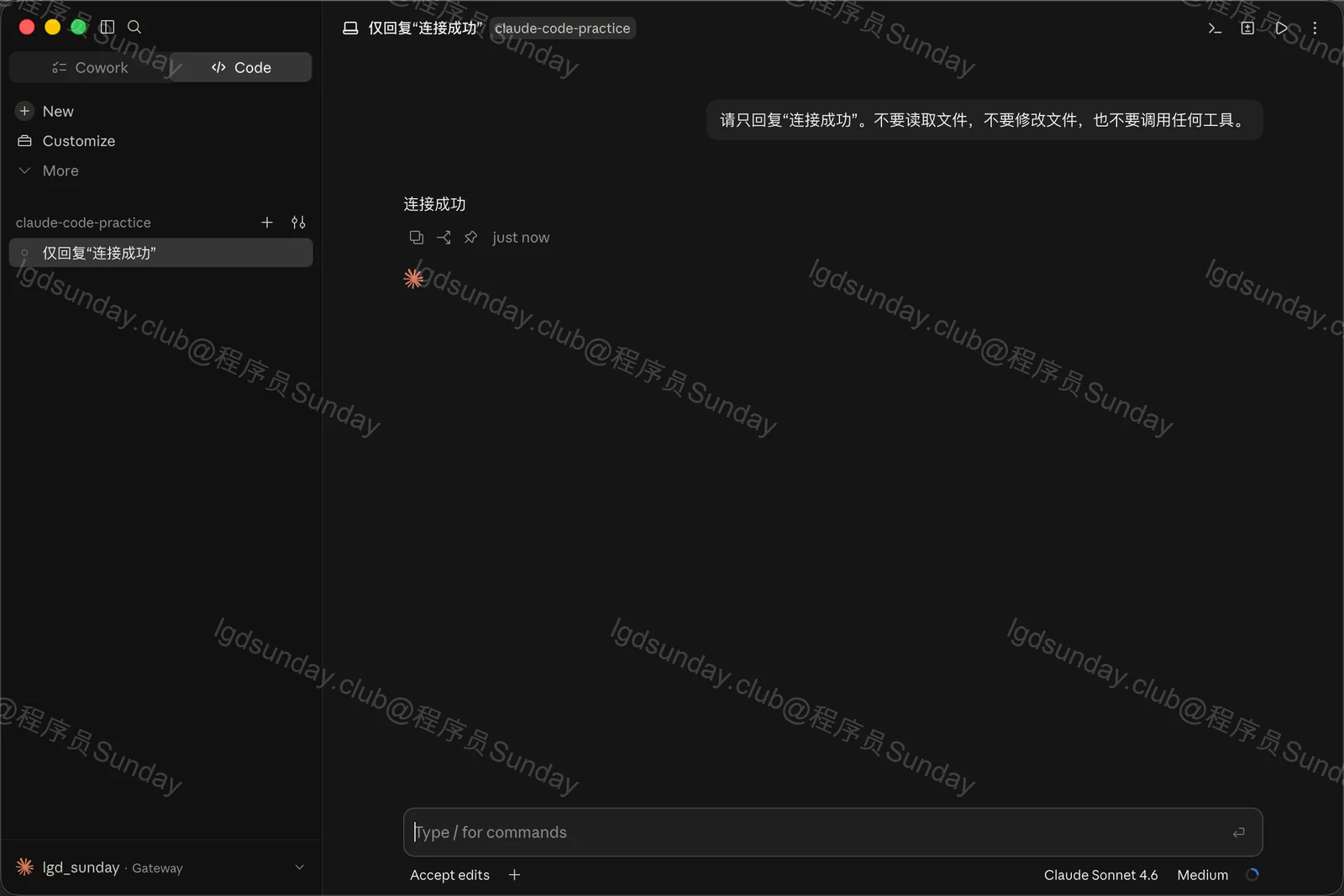Viewport: 1344px width, 896px height.
Task: Change the Medium effort level
Action: click(x=1202, y=875)
